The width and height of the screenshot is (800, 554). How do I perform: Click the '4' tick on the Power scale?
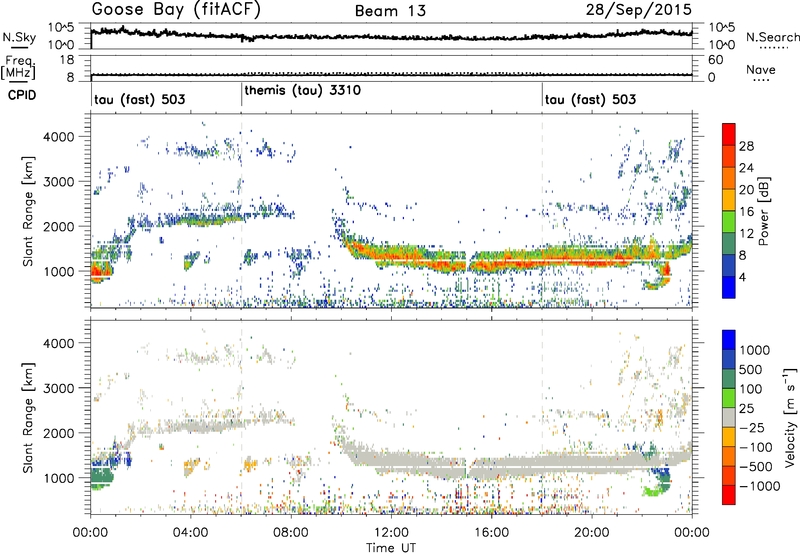pyautogui.click(x=742, y=277)
